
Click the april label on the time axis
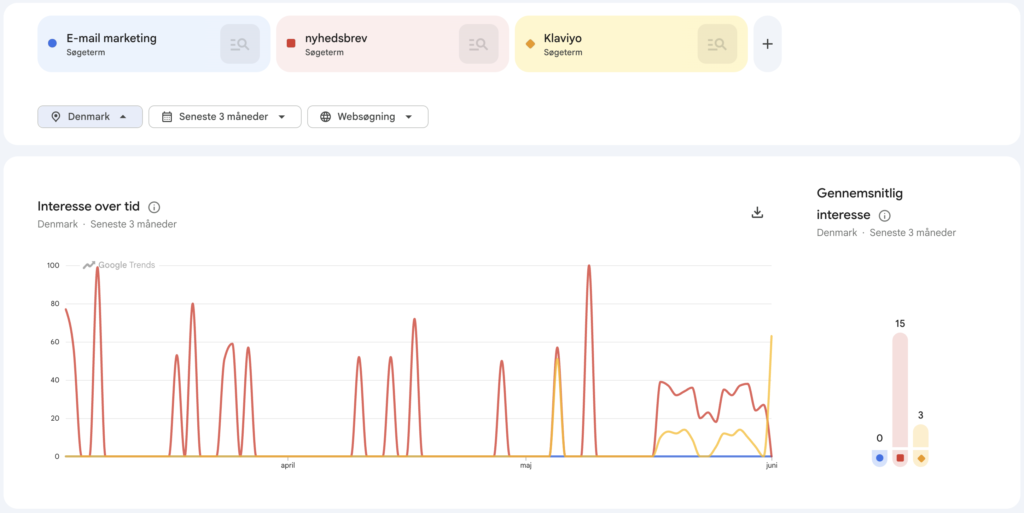pos(290,465)
